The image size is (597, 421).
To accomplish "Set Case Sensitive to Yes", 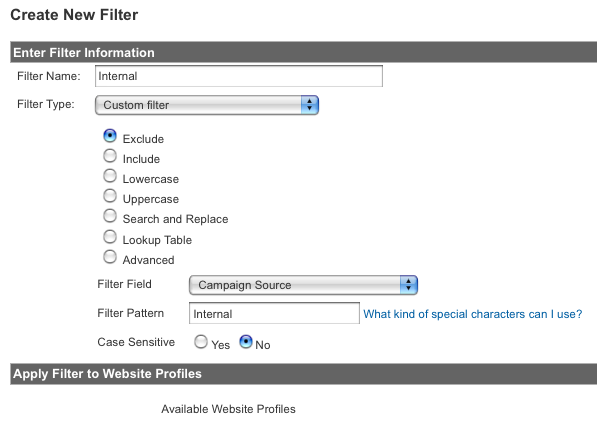I will [x=201, y=342].
